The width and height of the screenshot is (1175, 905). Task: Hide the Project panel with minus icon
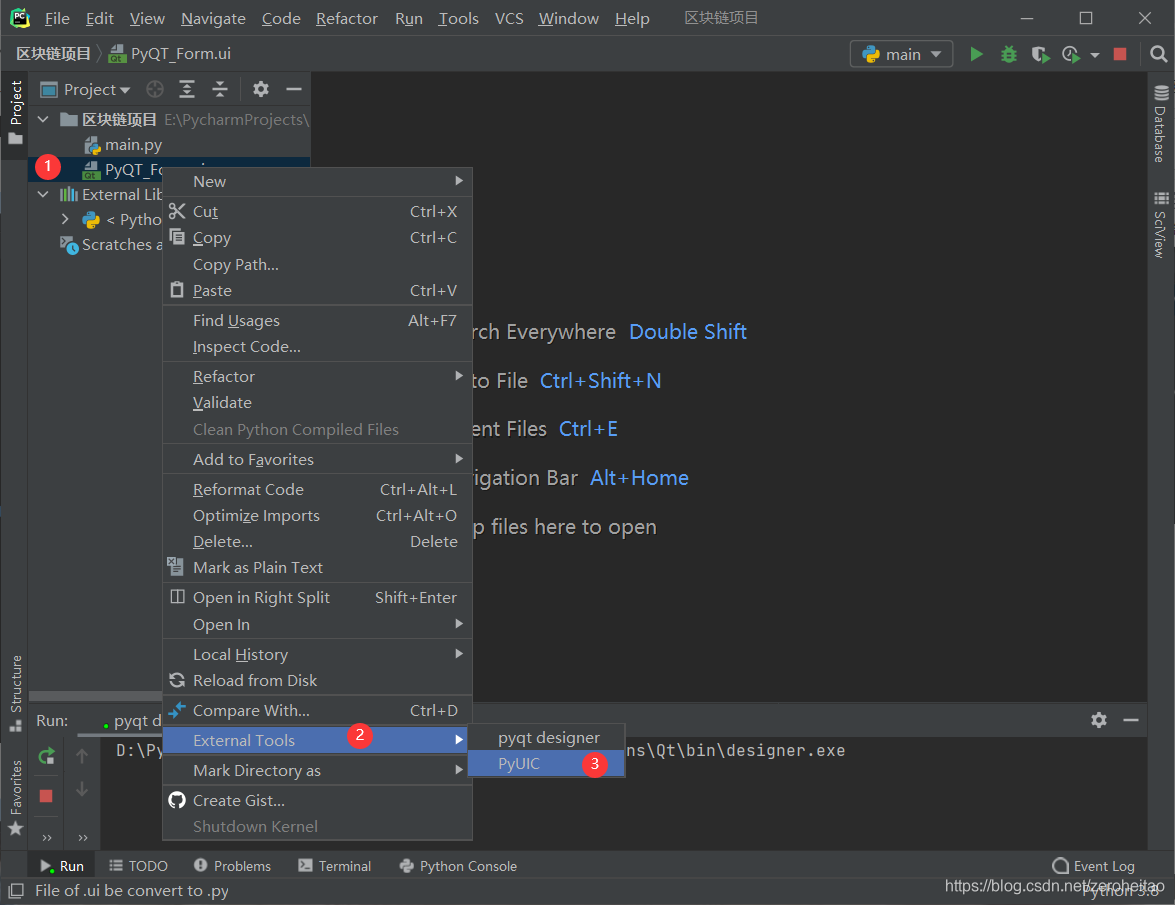pyautogui.click(x=294, y=89)
